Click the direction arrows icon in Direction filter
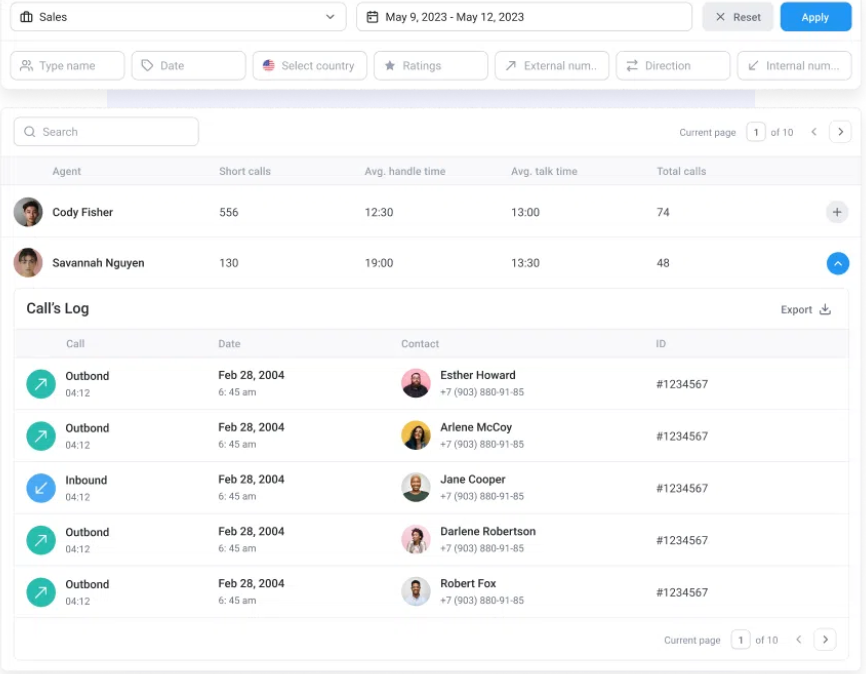The height and width of the screenshot is (674, 866). coord(630,65)
